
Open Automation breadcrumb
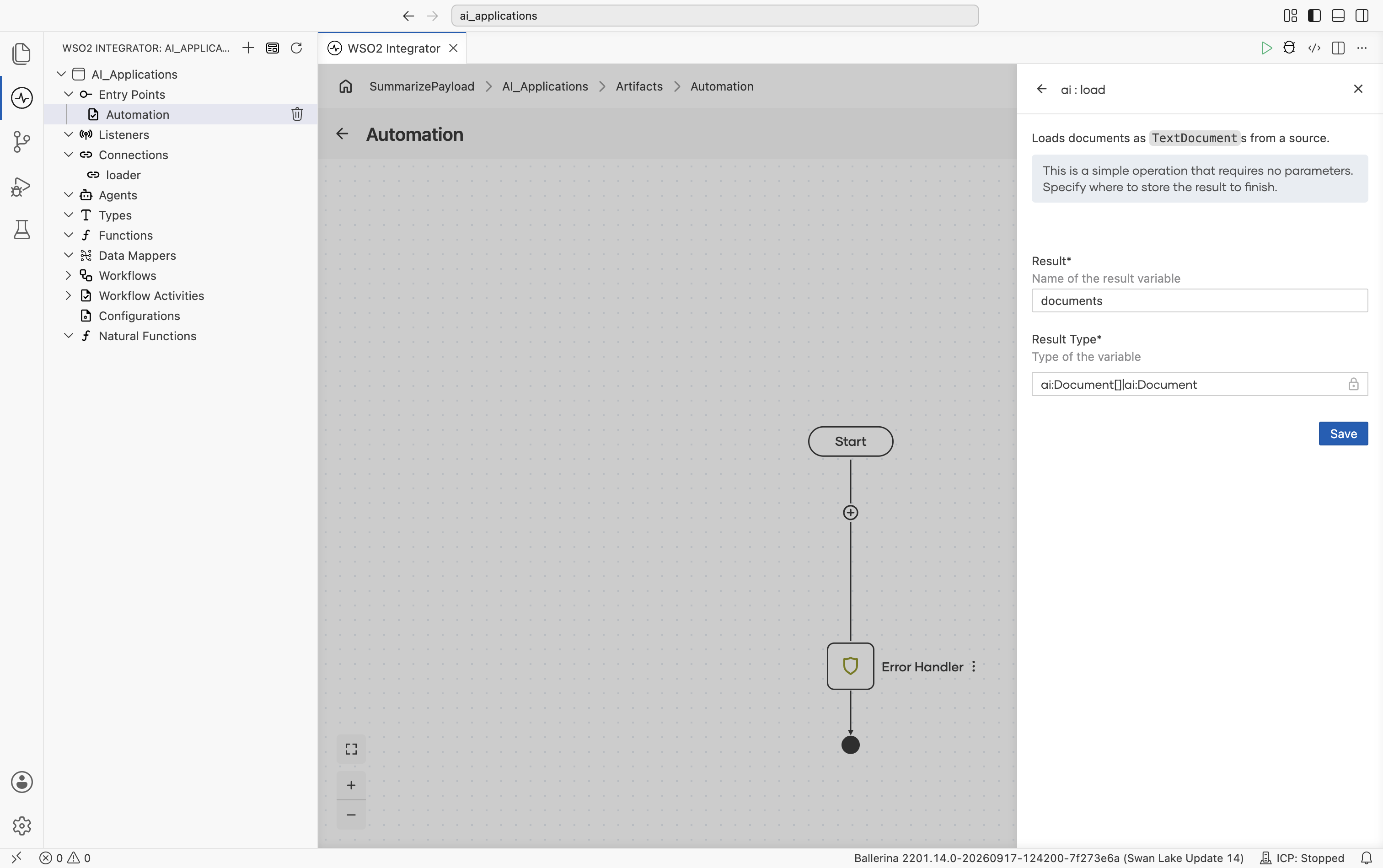[722, 86]
